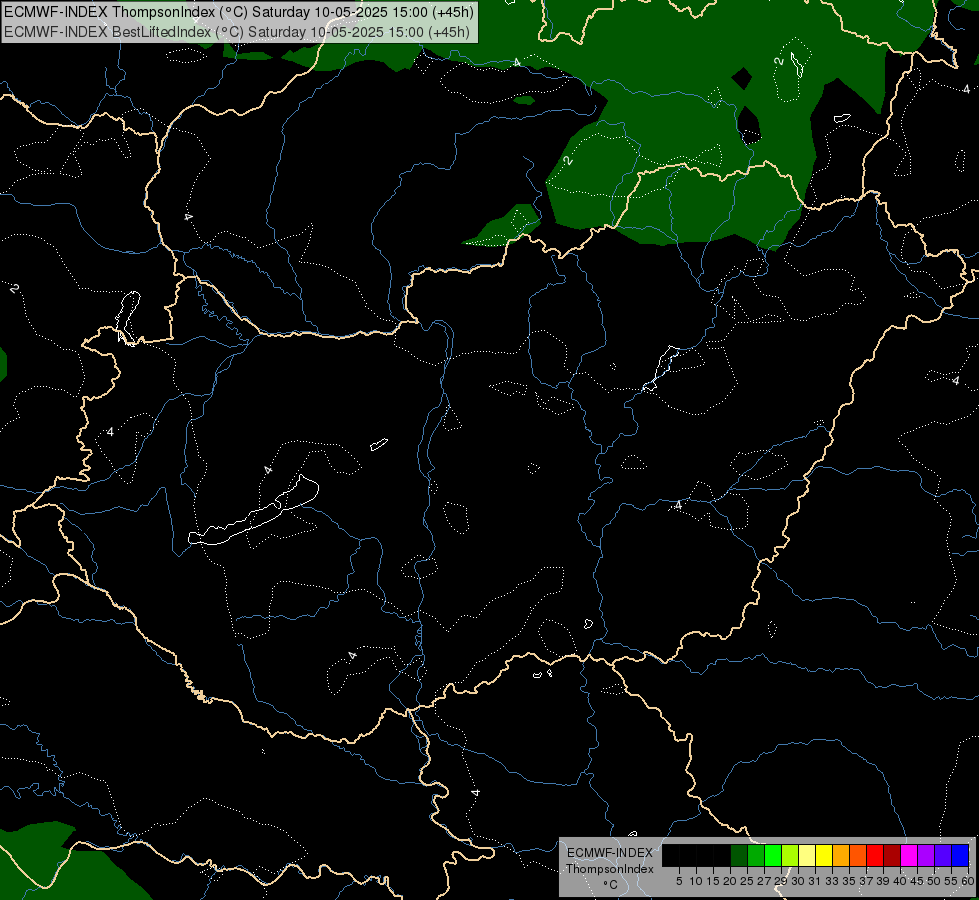Click the dark orange 35–37 legend swatch
This screenshot has height=900, width=979.
point(858,855)
